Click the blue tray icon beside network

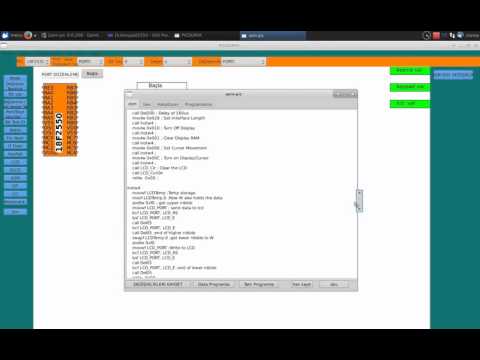(460, 35)
